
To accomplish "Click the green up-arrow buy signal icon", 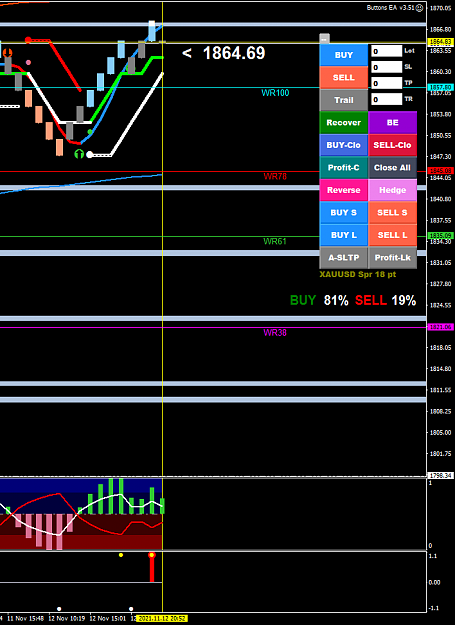I will point(79,154).
